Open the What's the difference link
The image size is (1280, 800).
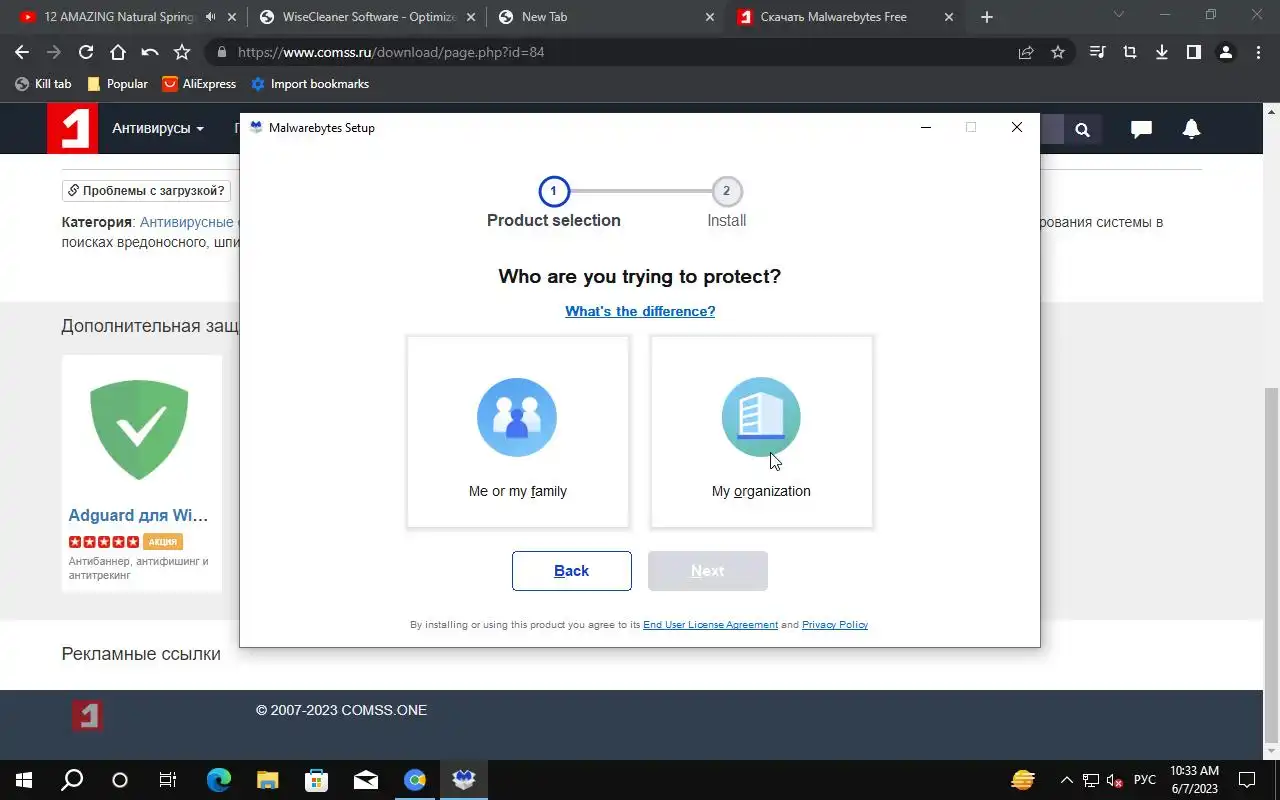pos(640,311)
